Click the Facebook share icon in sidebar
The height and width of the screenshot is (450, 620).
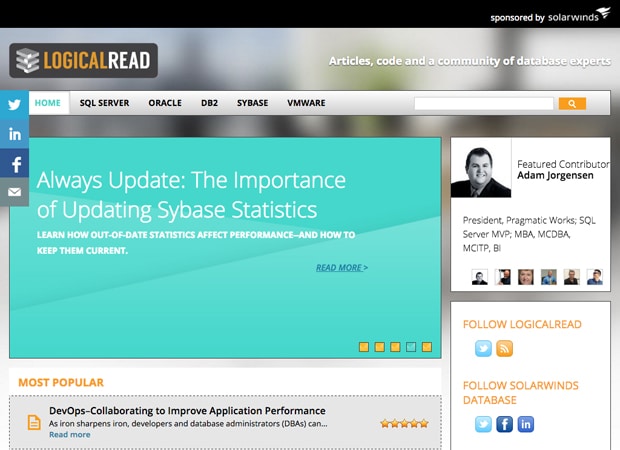[x=14, y=163]
